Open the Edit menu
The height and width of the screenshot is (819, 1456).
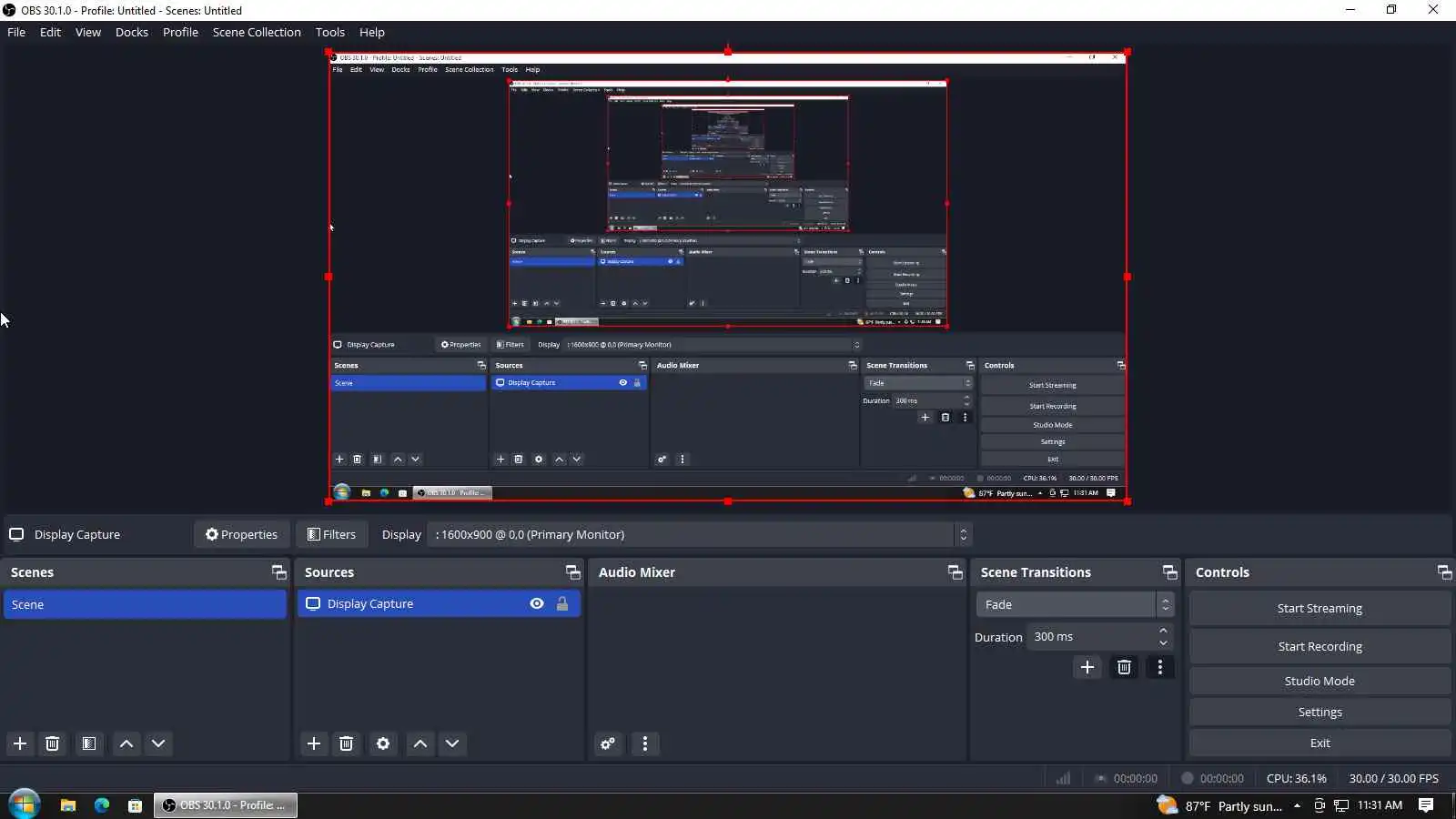click(50, 32)
